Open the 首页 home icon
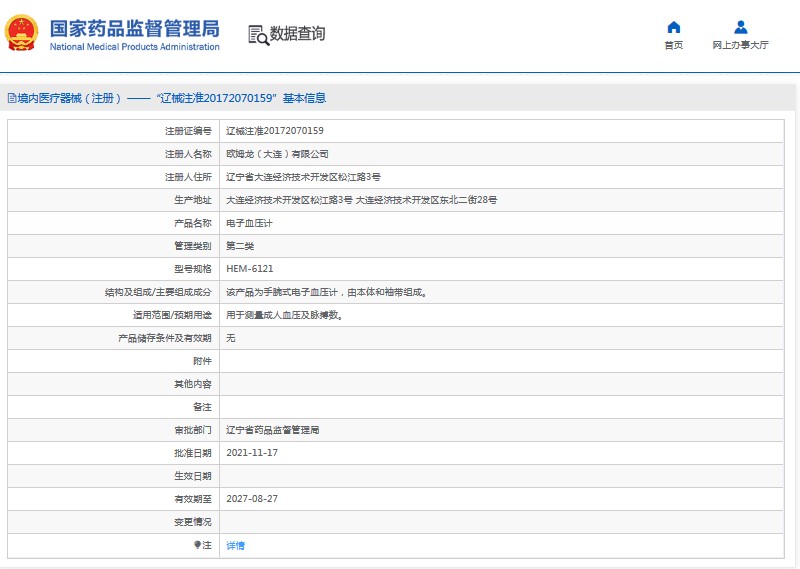 point(673,27)
